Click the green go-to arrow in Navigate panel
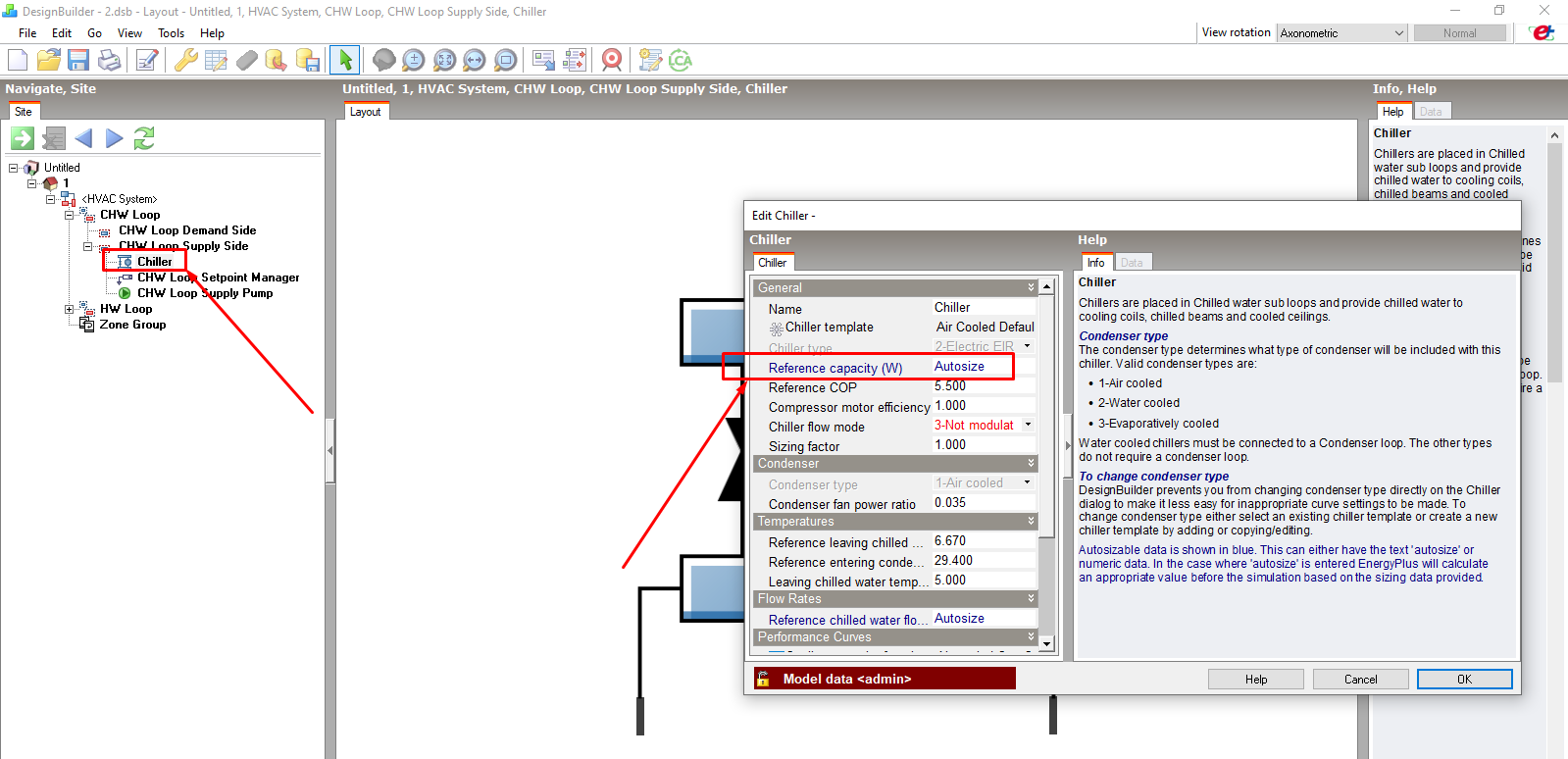Viewport: 1568px width, 759px height. coord(23,138)
